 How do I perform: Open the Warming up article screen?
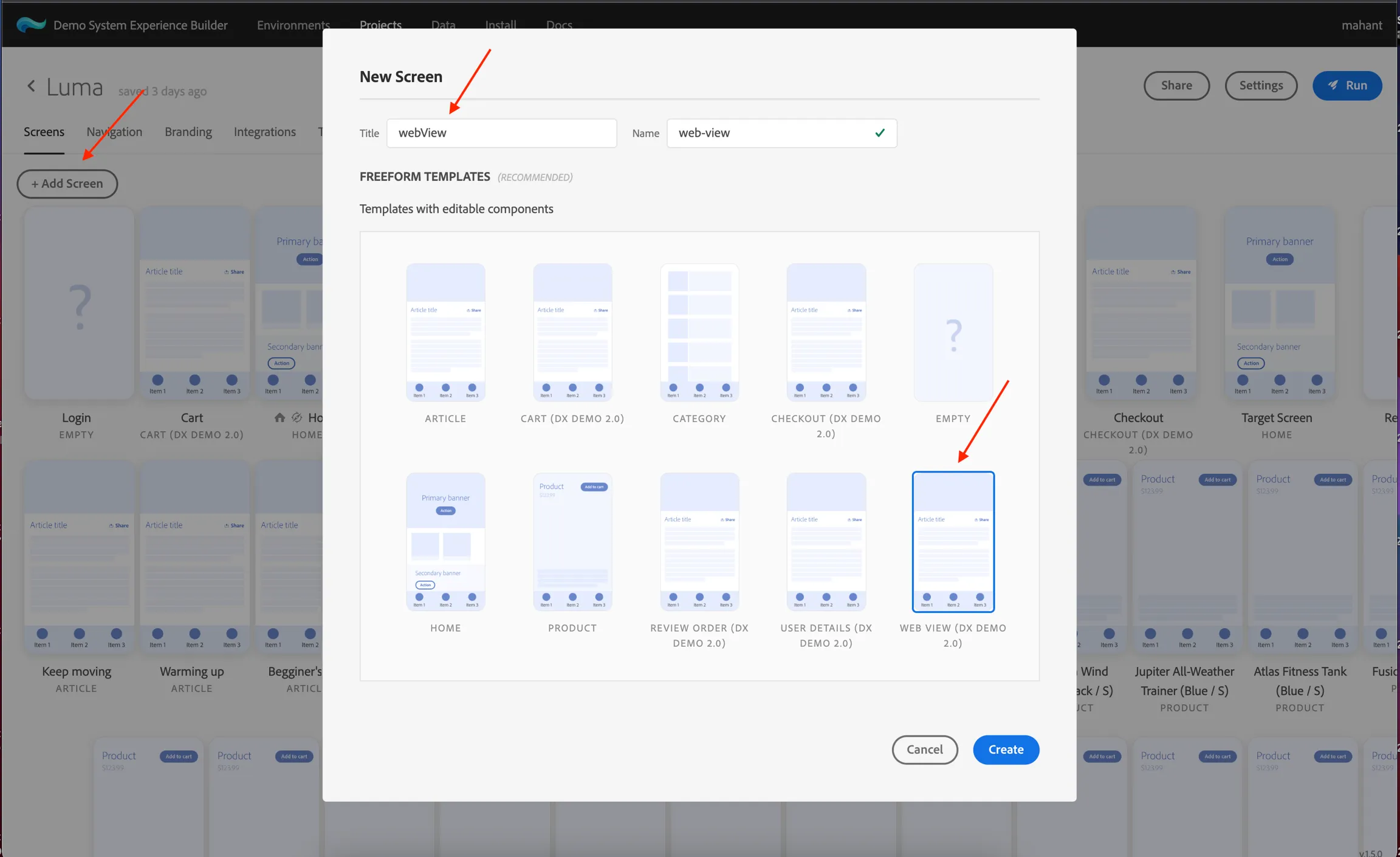(x=194, y=556)
